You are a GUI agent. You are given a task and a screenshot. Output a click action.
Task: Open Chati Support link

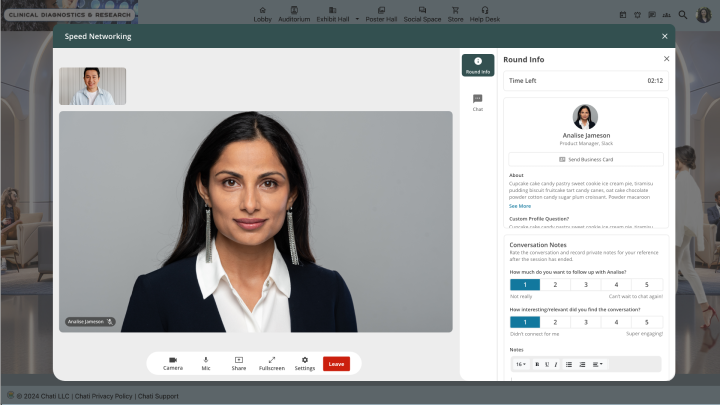click(x=158, y=396)
